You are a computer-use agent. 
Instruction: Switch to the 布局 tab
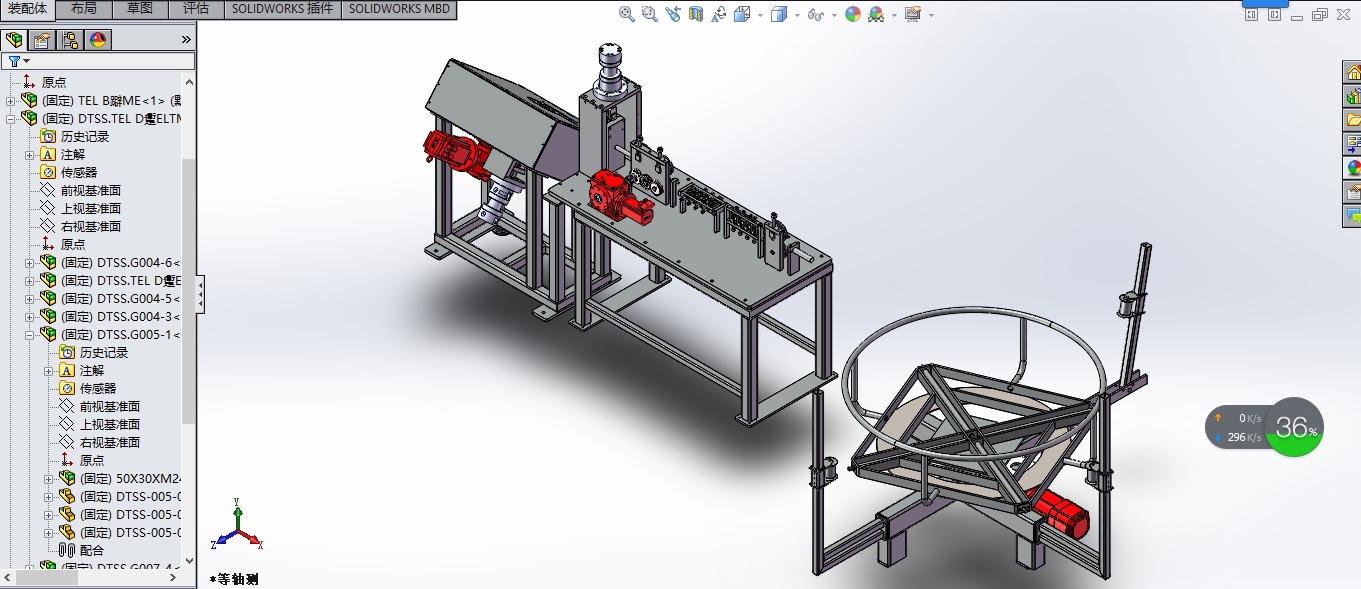84,9
